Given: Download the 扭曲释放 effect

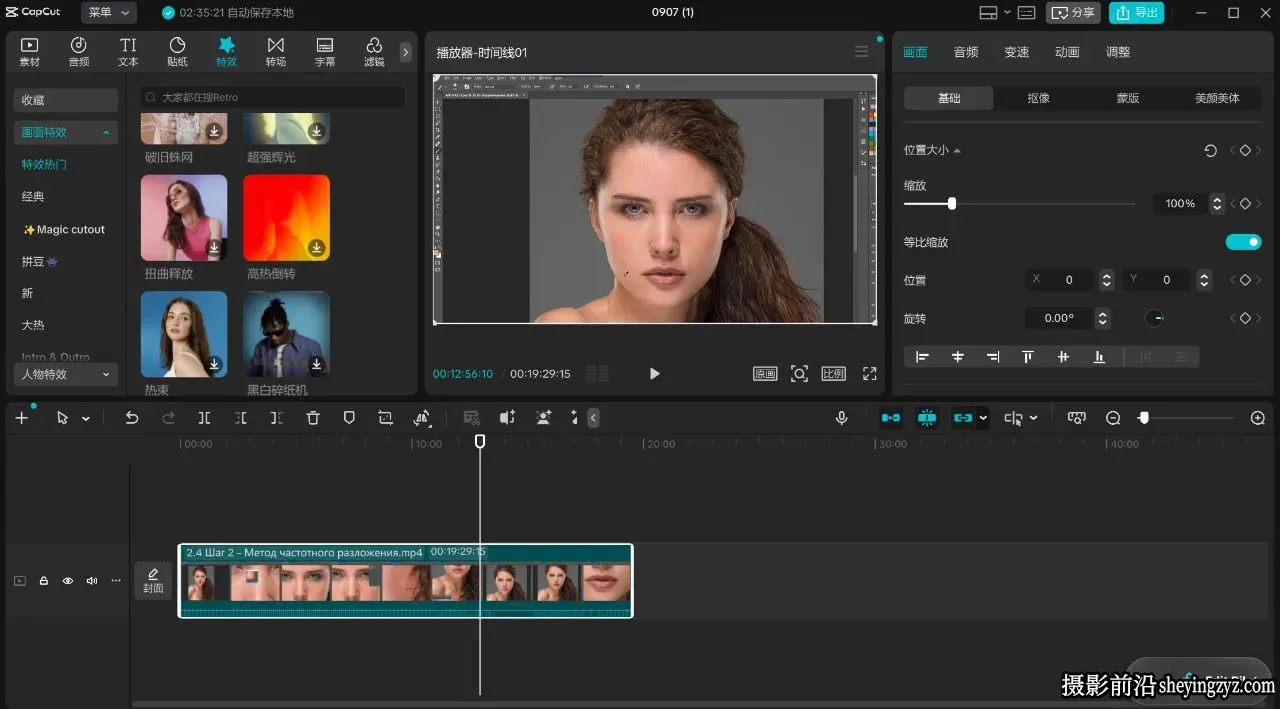Looking at the screenshot, I should [x=214, y=247].
